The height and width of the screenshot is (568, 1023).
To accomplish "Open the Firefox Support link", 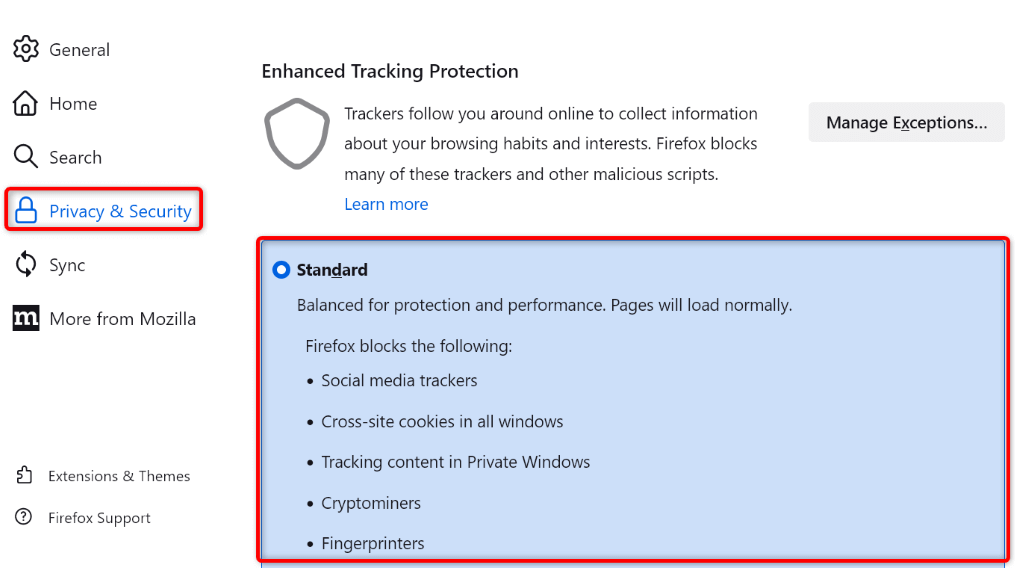I will pos(99,518).
